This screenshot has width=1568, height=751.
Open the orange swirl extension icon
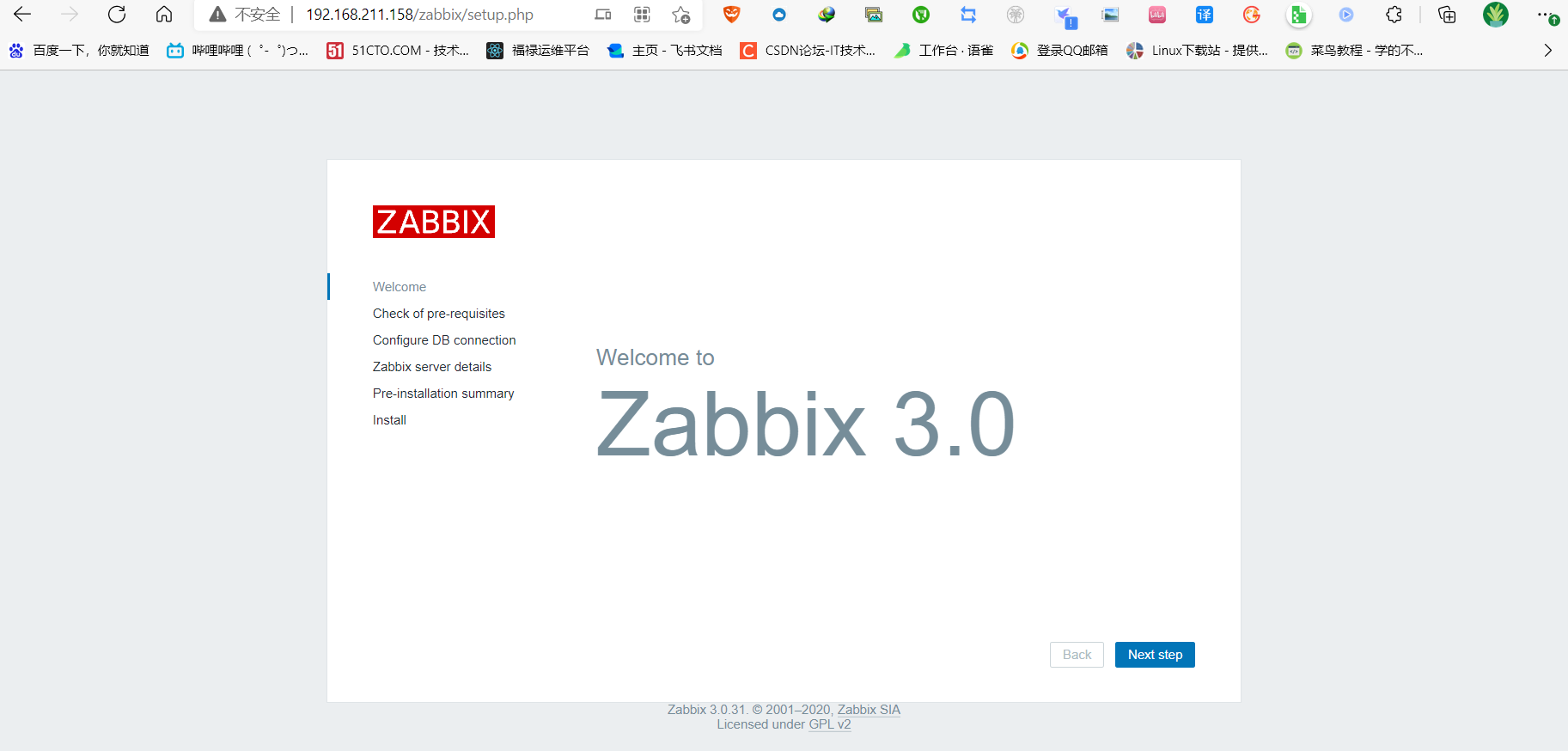tap(1252, 15)
